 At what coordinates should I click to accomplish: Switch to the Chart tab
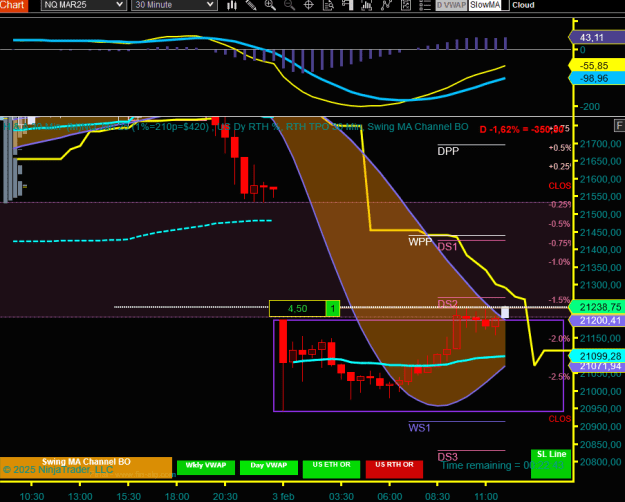[14, 5]
